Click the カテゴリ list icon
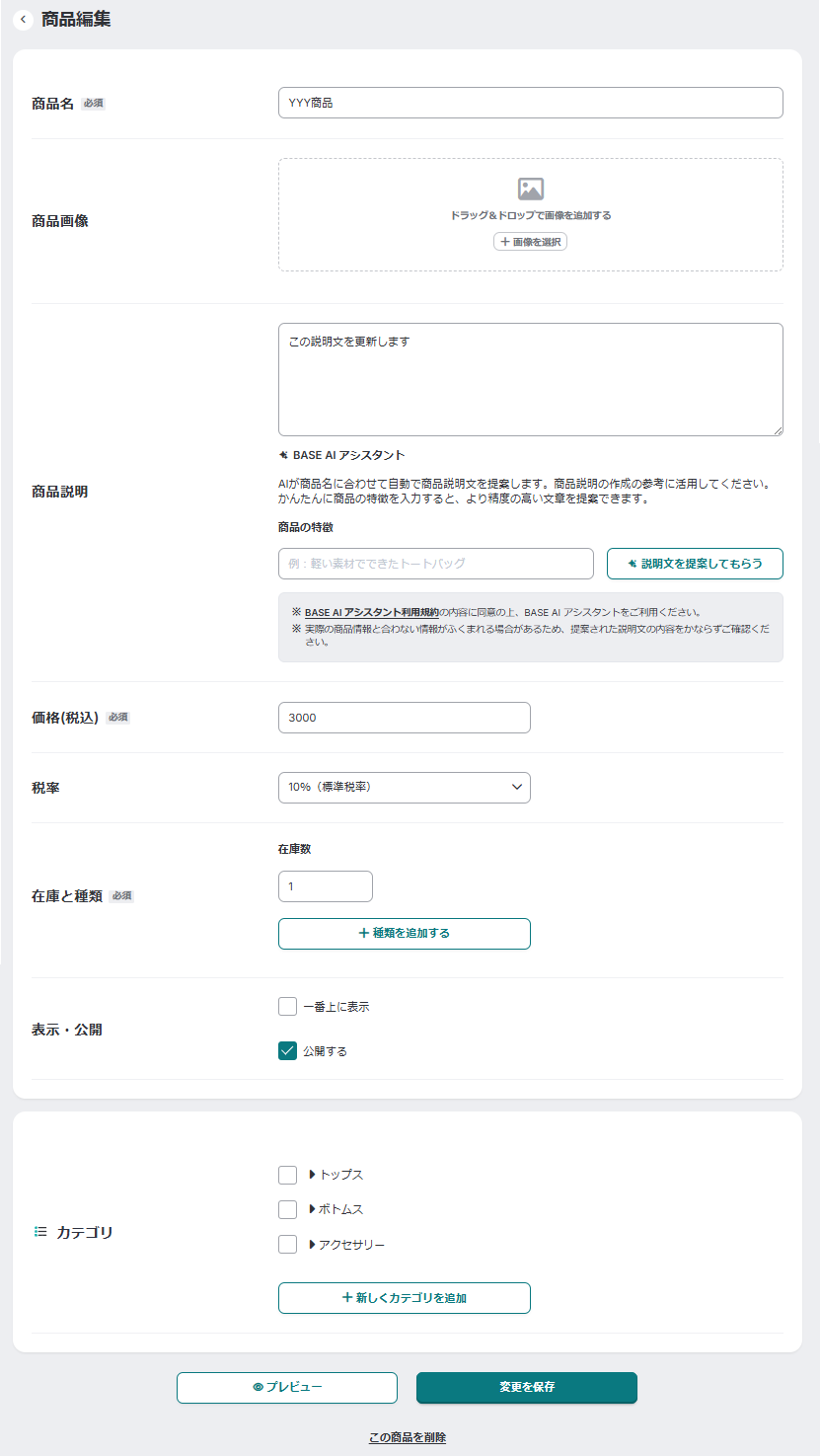Image resolution: width=820 pixels, height=1456 pixels. coord(40,1232)
